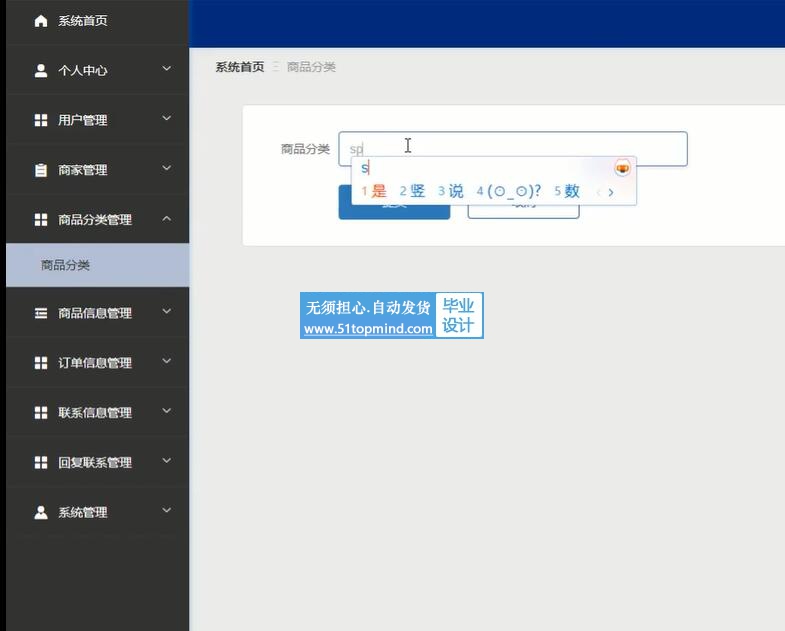Click the grid icon beside 用户管理

point(41,120)
